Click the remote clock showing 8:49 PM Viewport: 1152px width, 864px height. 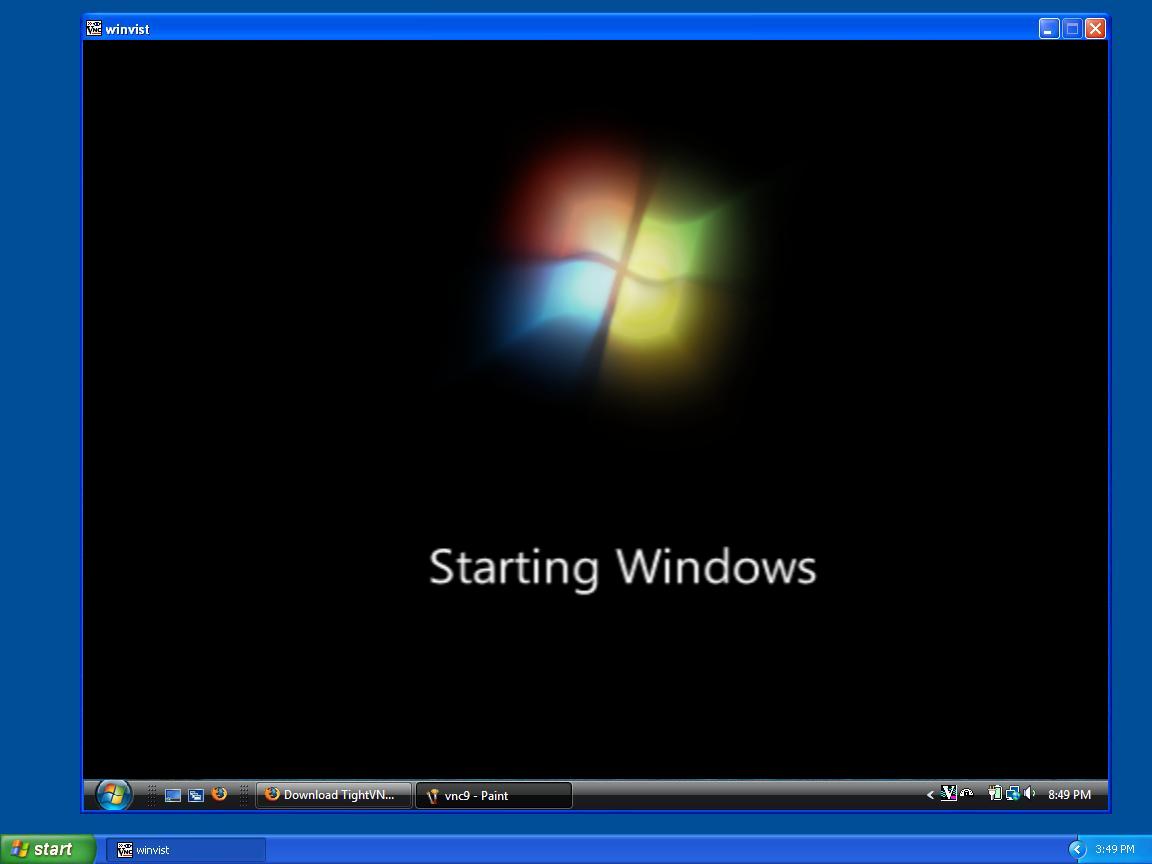(x=1069, y=795)
